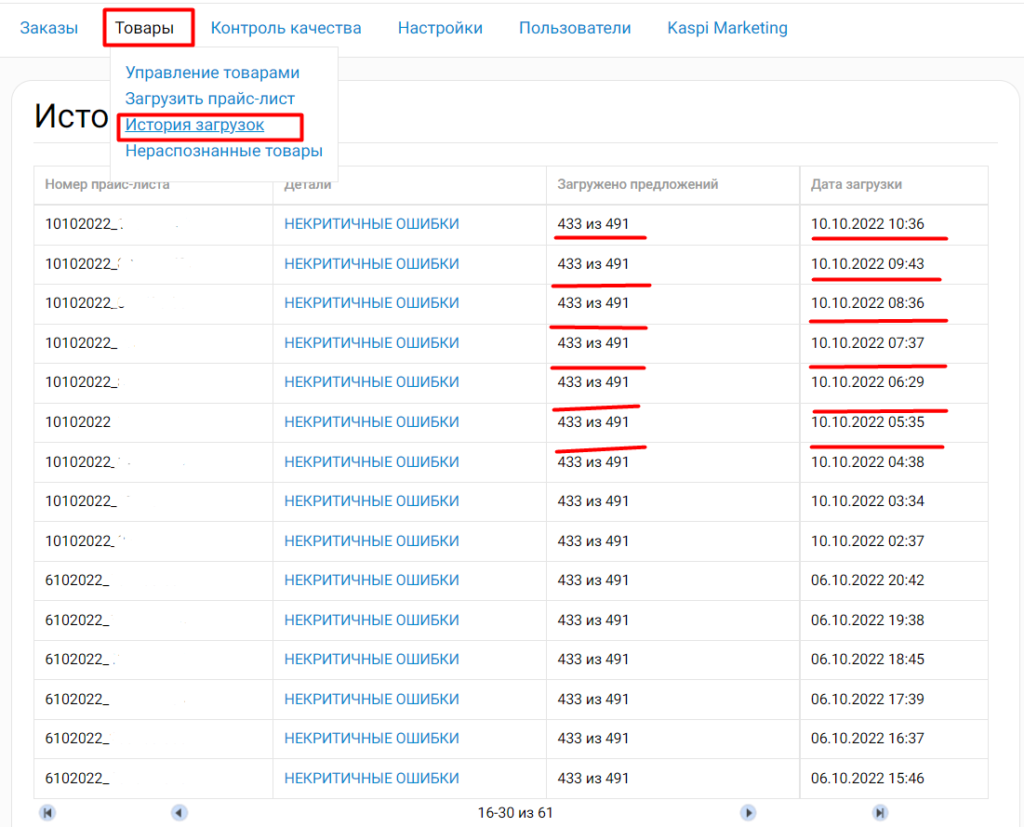Go to the previous page arrow
Image resolution: width=1024 pixels, height=827 pixels.
[180, 813]
